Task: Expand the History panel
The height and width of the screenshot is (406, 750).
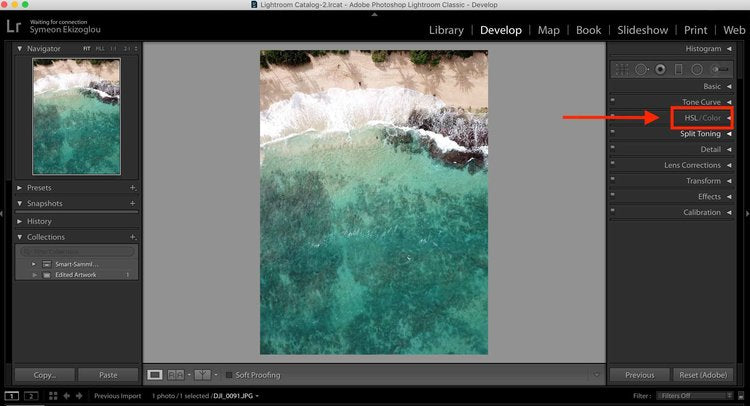Action: (20, 221)
